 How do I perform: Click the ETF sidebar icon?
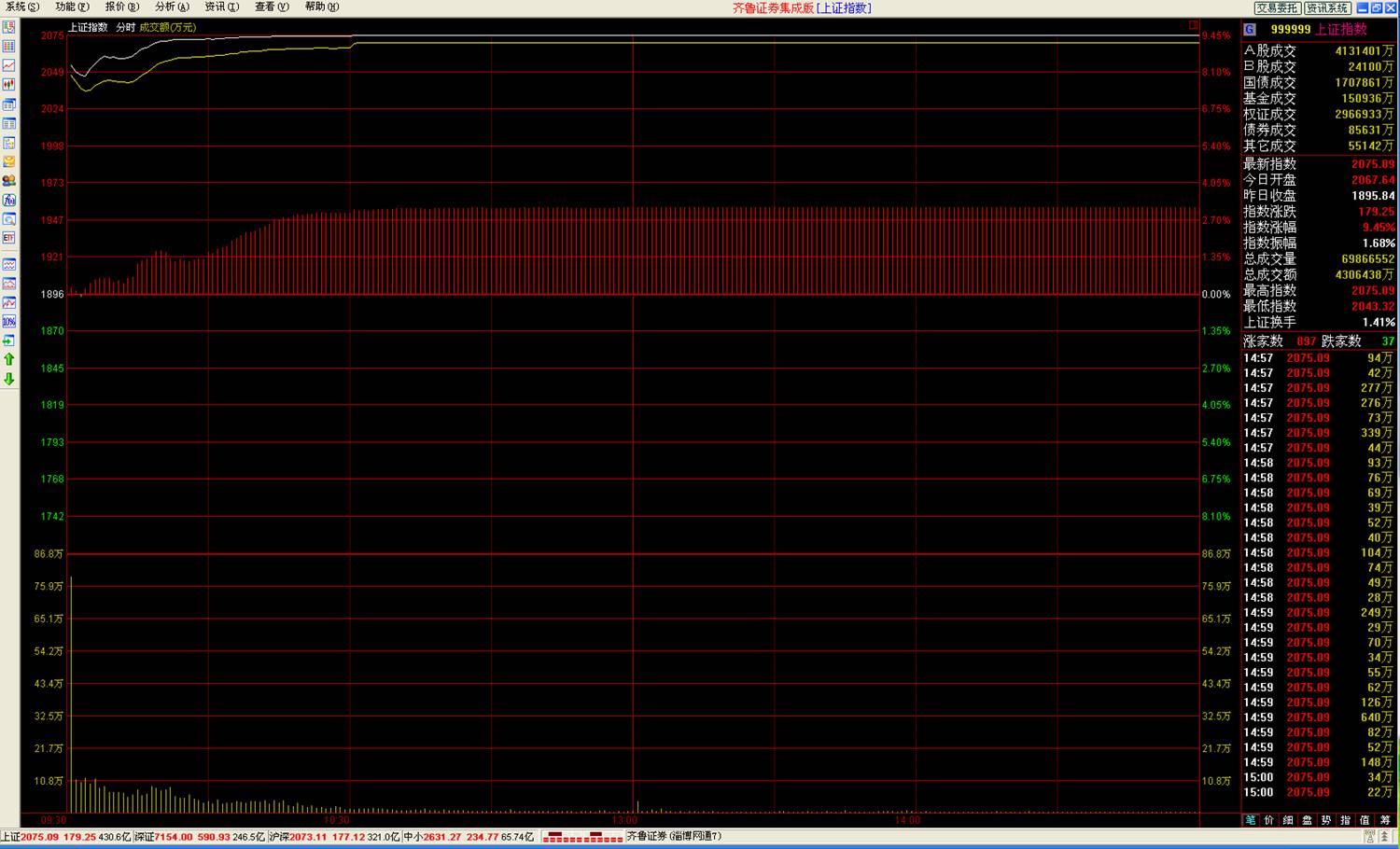[9, 238]
